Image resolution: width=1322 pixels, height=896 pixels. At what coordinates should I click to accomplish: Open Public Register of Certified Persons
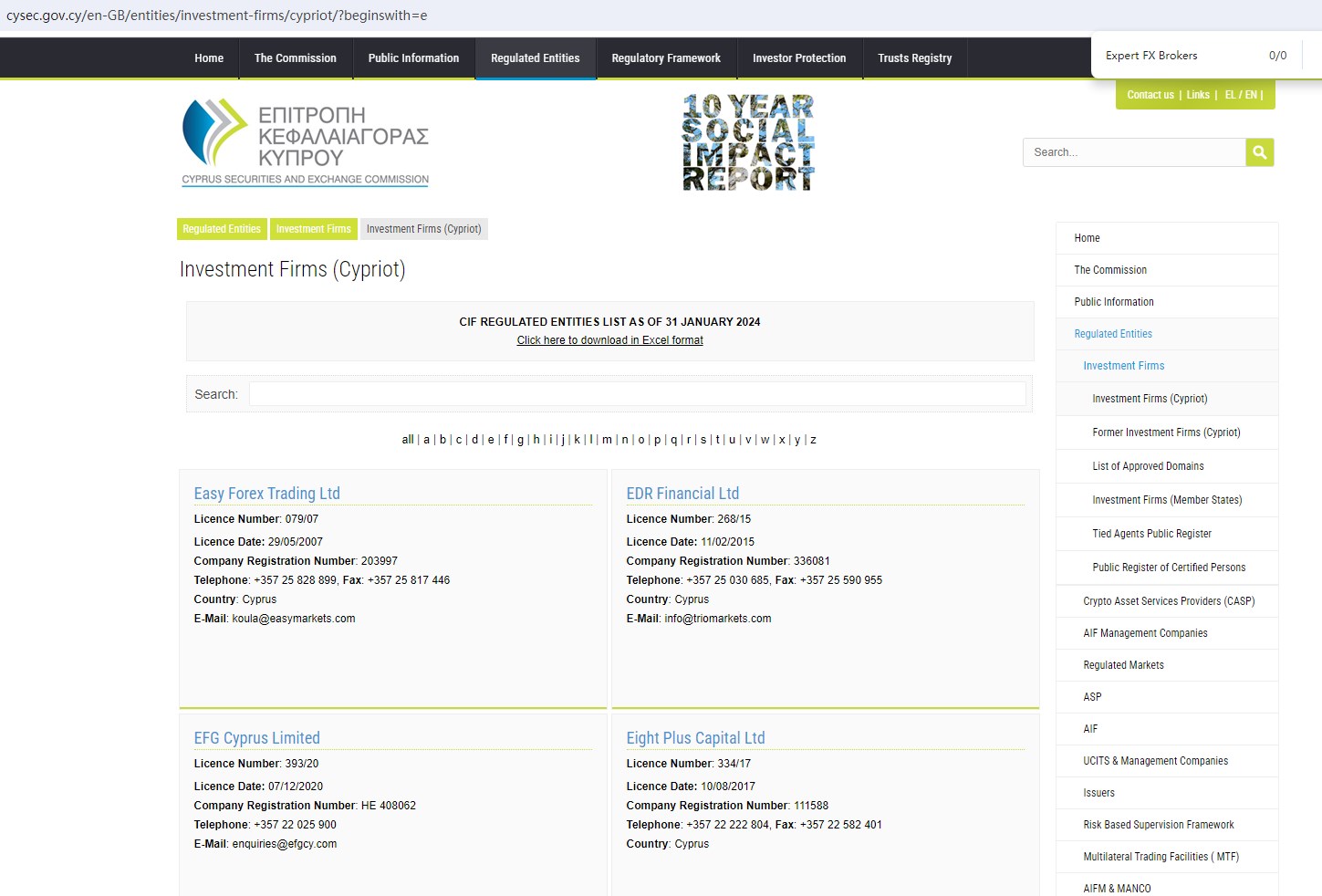(1167, 568)
